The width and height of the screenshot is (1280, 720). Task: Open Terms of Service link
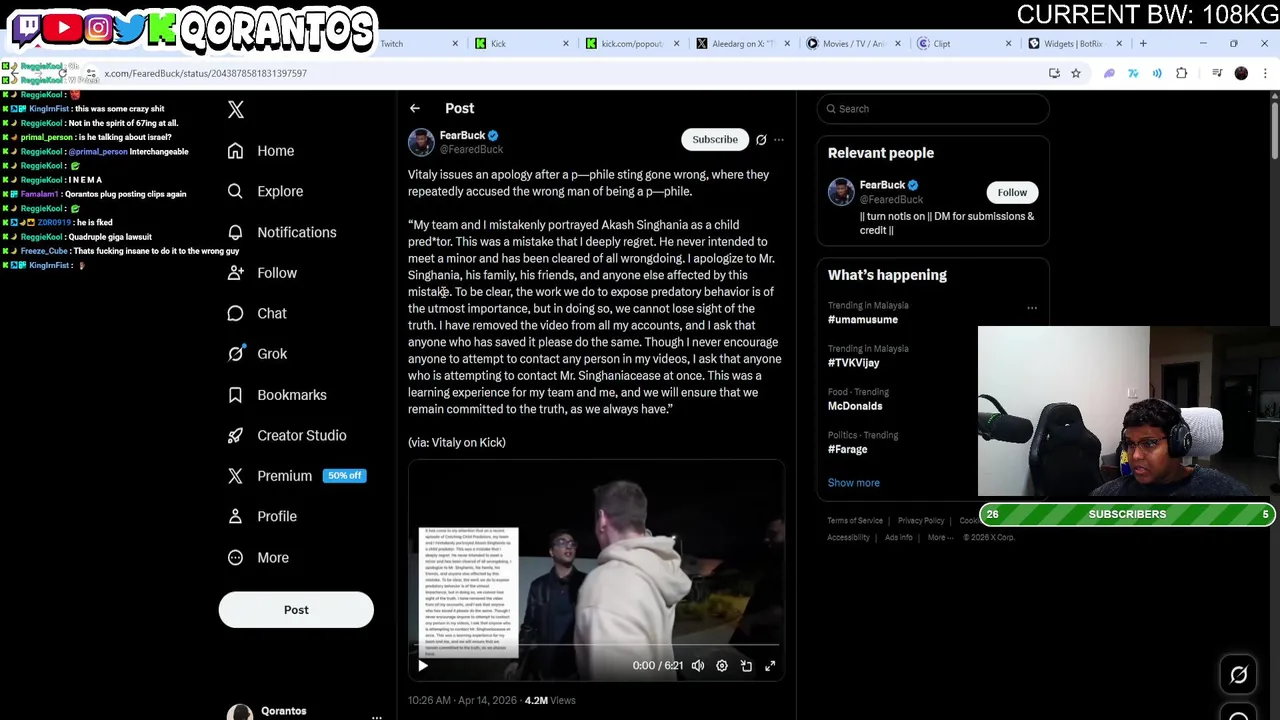coord(855,521)
